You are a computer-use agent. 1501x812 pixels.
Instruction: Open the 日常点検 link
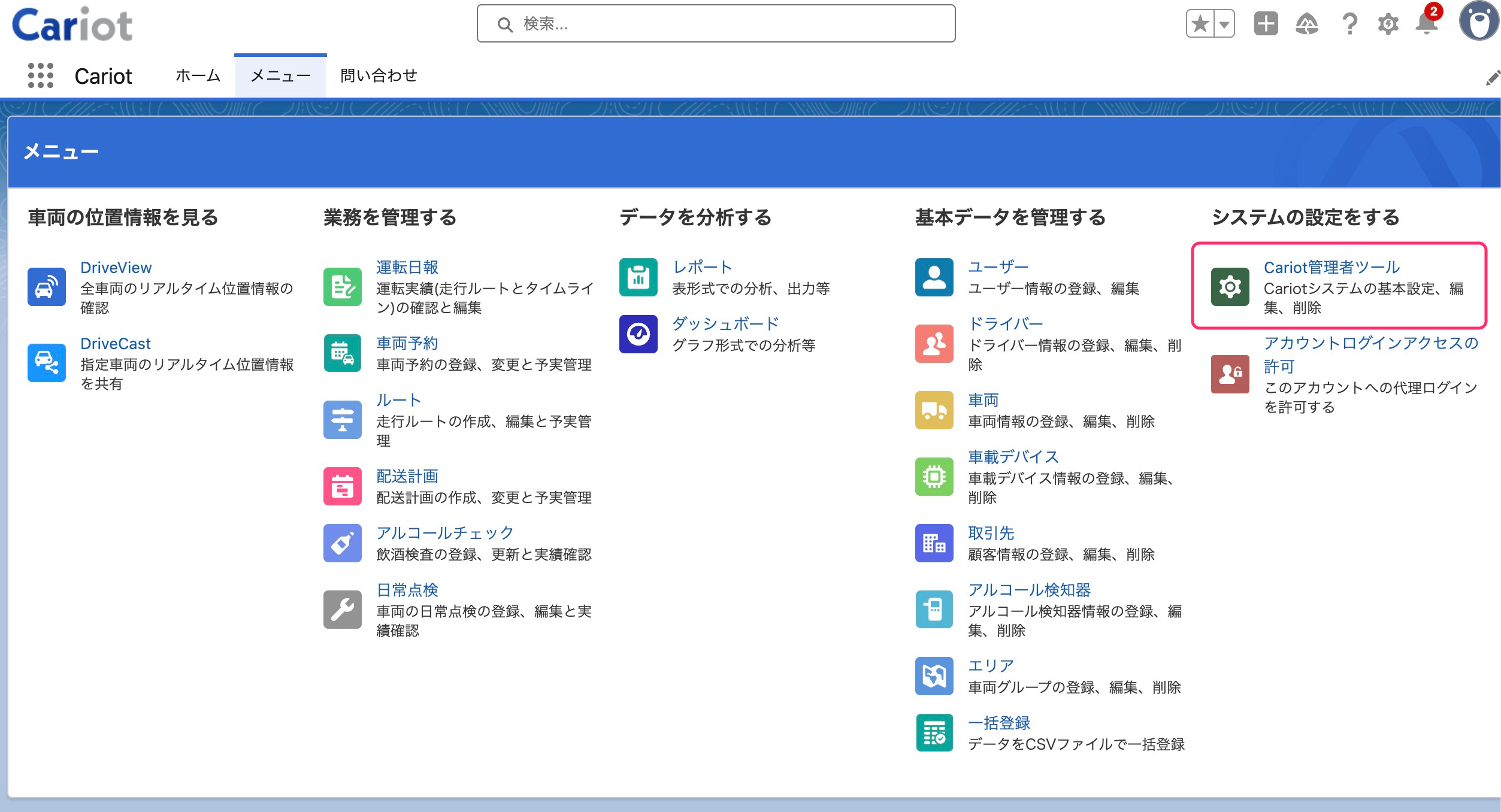tap(407, 590)
